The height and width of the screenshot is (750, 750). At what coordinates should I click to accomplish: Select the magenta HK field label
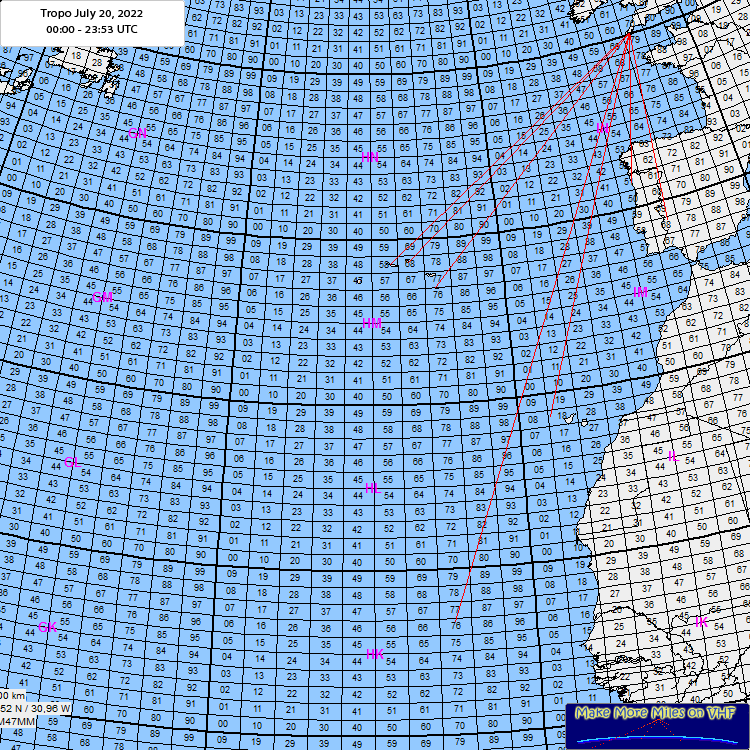375,654
